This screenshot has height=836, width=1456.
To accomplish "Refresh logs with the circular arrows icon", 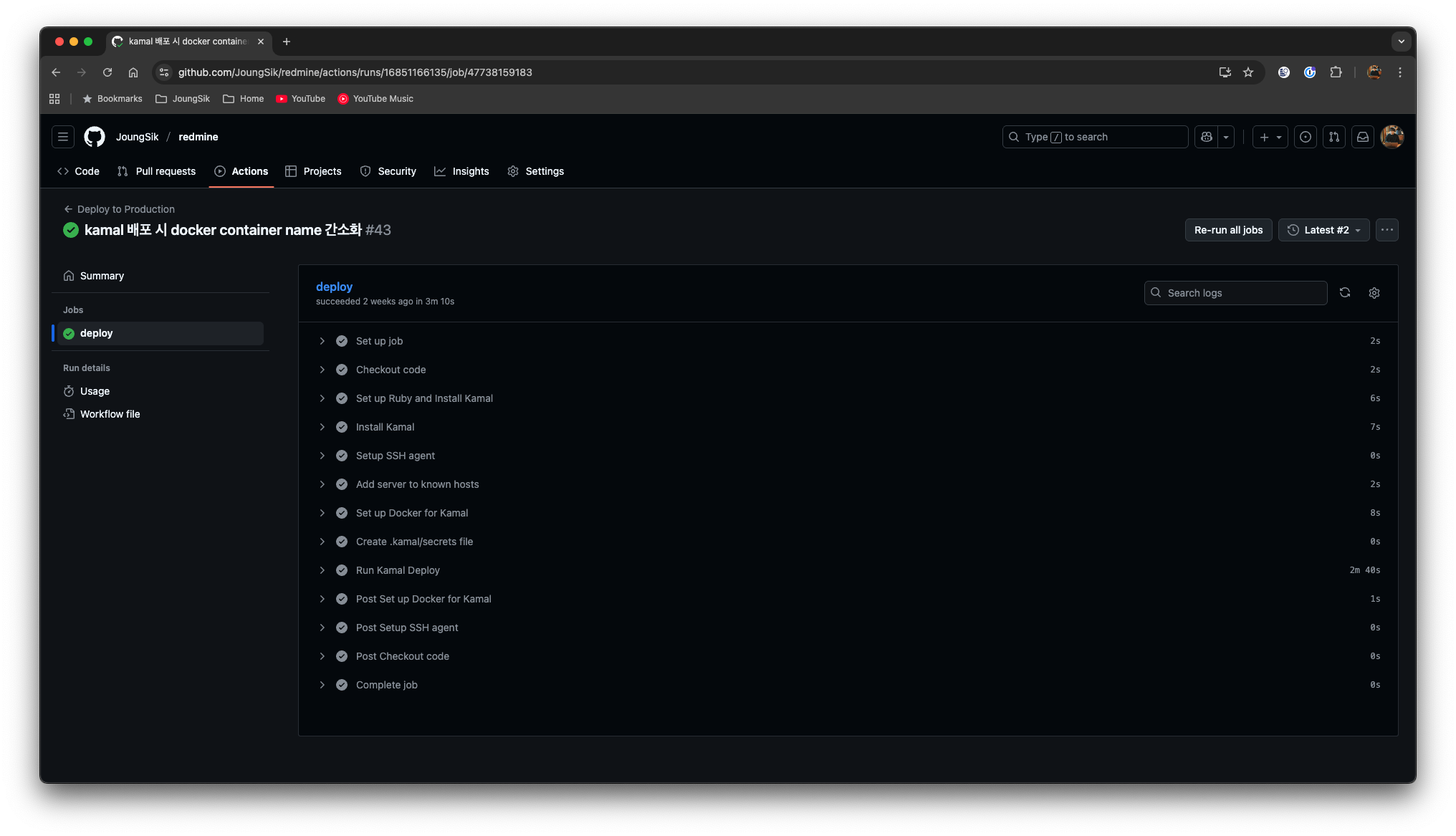I will coord(1345,292).
